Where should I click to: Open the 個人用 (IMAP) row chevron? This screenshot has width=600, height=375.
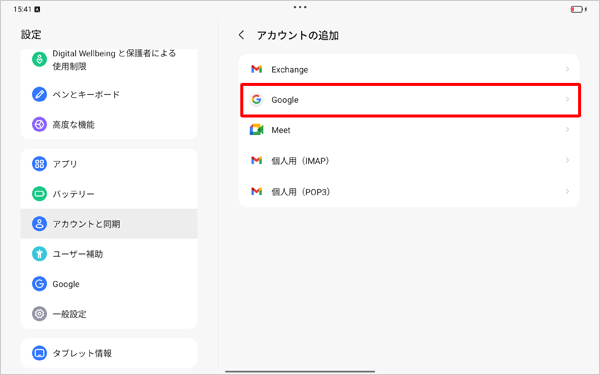coord(567,160)
